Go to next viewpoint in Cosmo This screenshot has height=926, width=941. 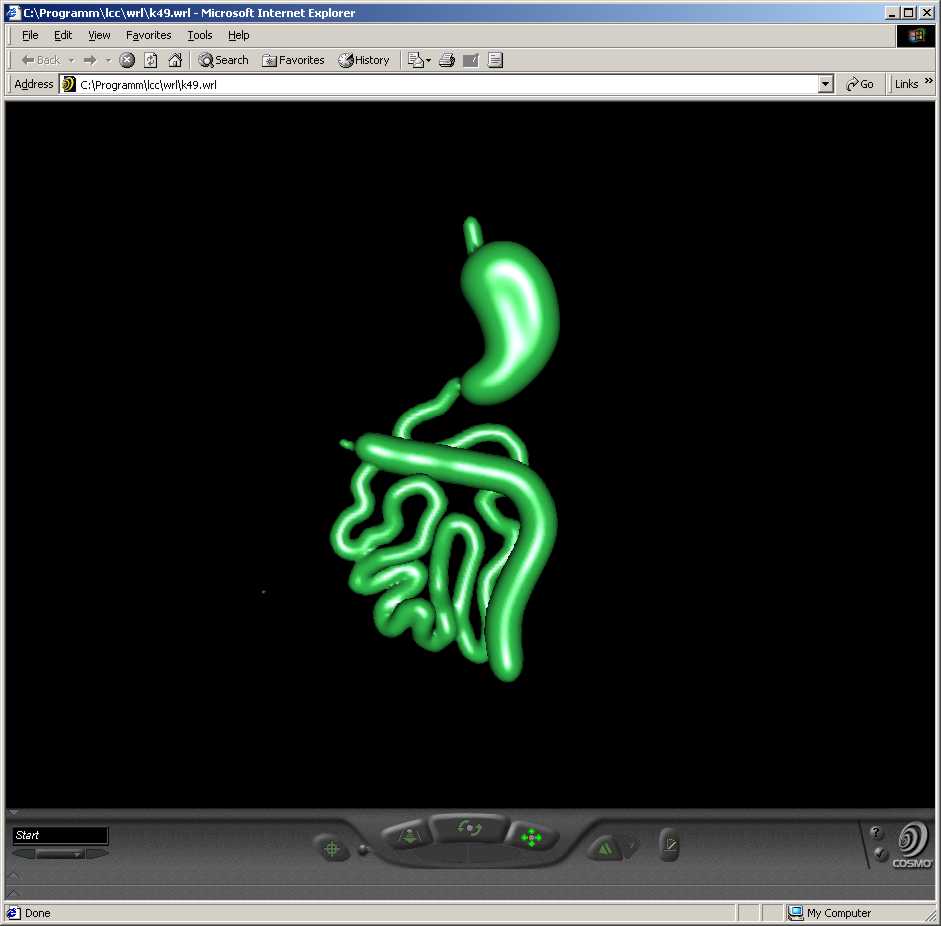(97, 853)
